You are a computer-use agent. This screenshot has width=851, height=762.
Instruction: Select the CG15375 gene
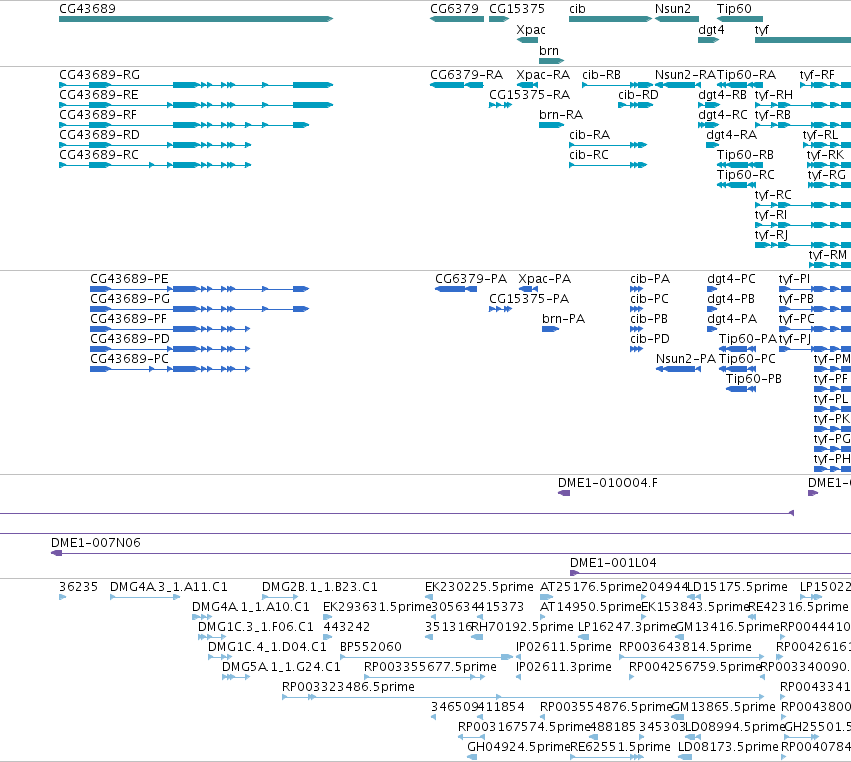point(499,19)
